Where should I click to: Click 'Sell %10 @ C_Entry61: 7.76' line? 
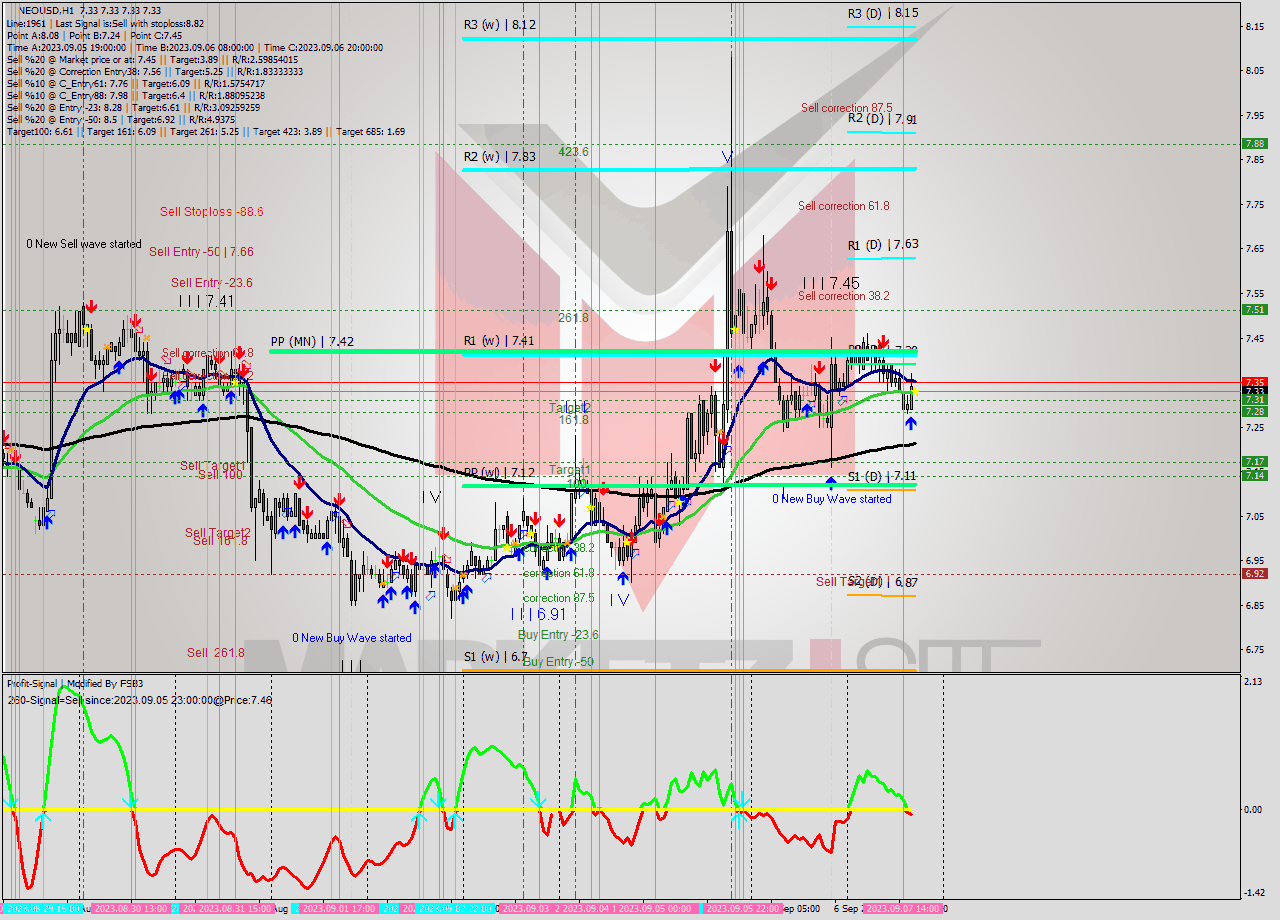click(x=135, y=83)
